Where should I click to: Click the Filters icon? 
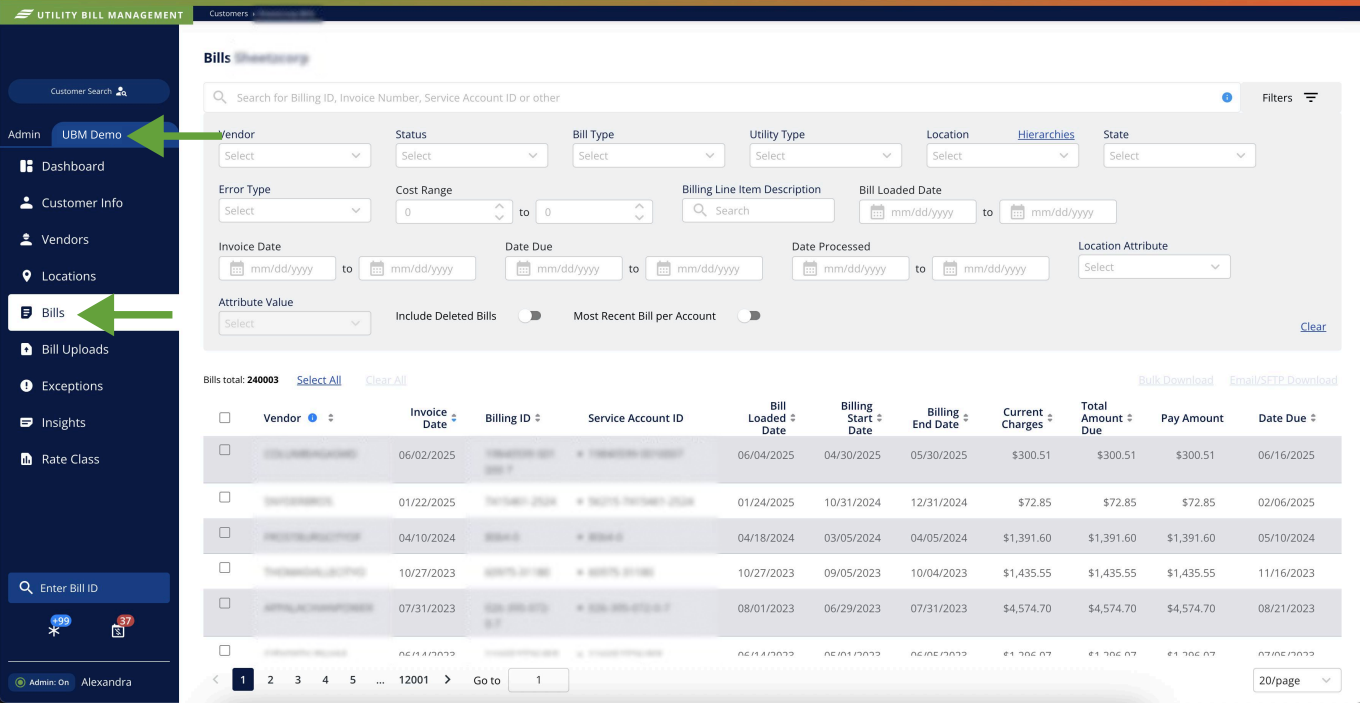point(1310,98)
